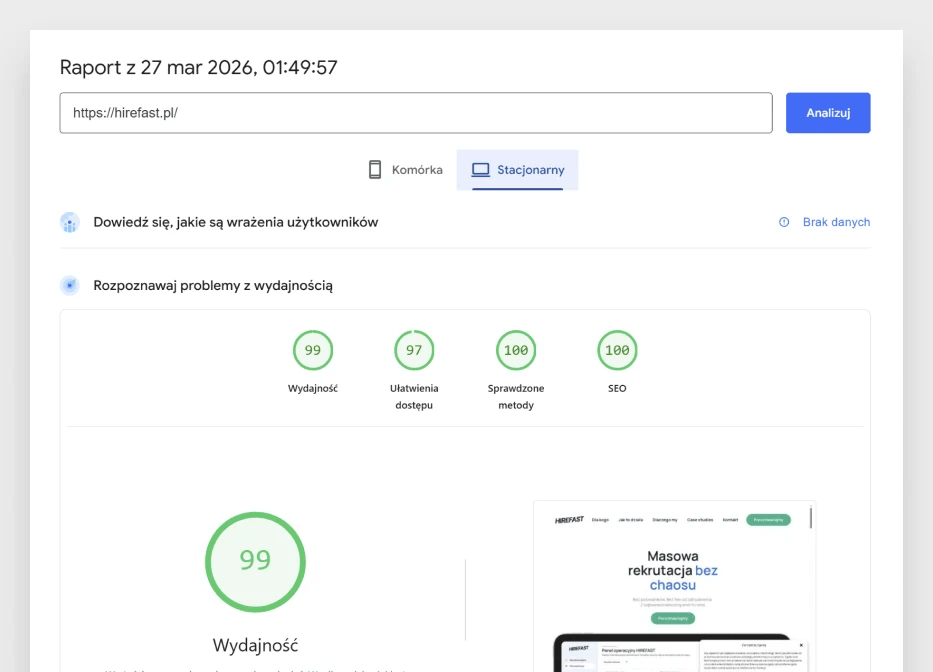Select the small 99 Wydajność score gauge
The image size is (933, 672).
tap(313, 350)
